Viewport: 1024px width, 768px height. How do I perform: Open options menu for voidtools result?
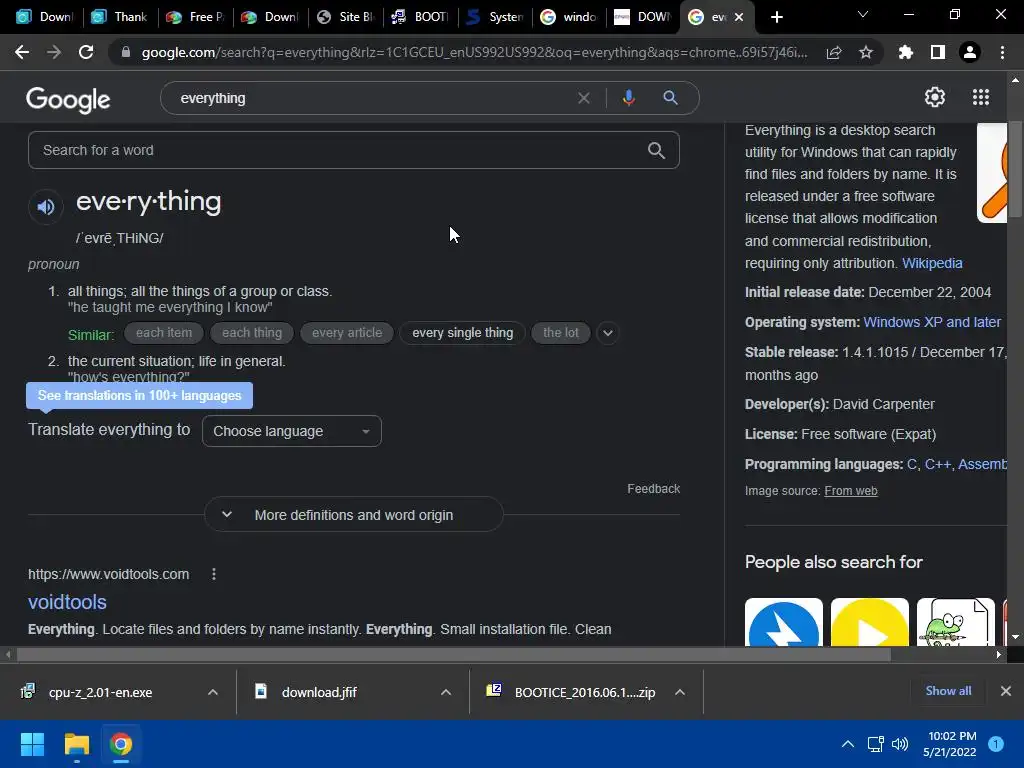pos(214,574)
